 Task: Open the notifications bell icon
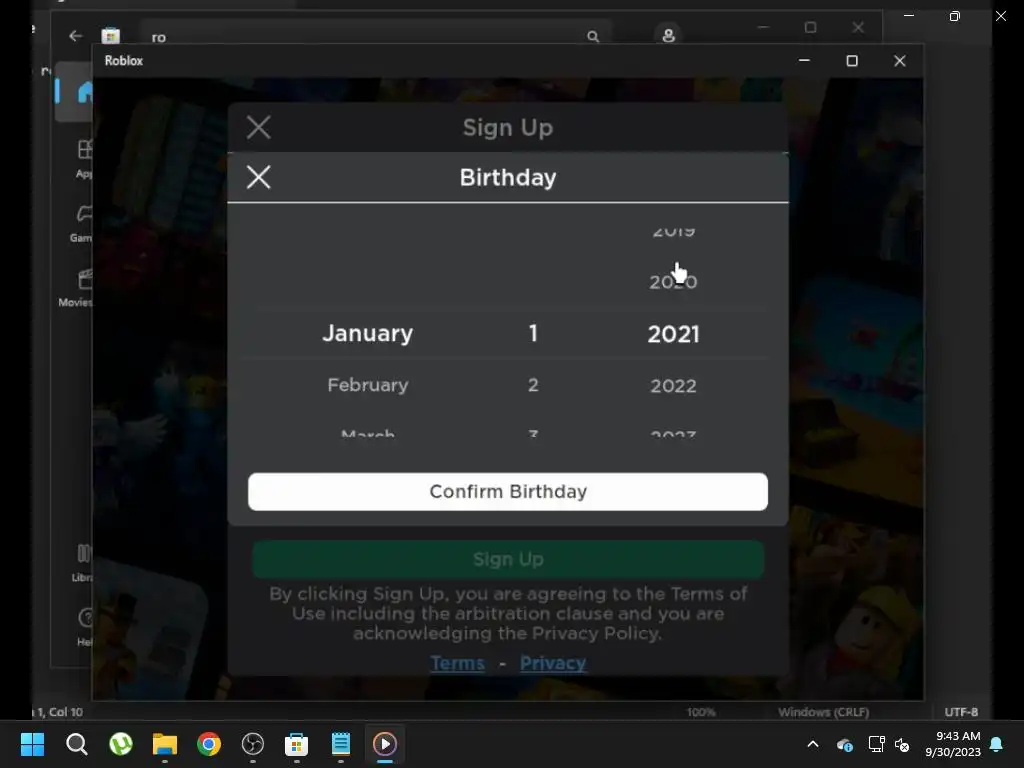click(997, 744)
